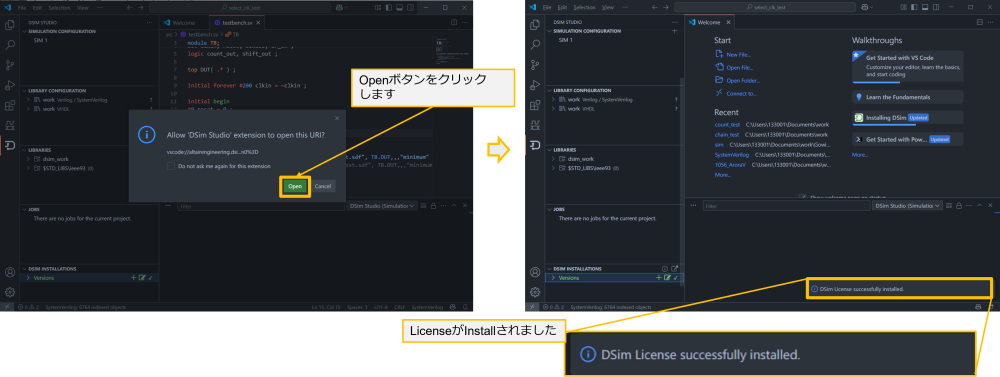Select Get Started with Pow... terminal walkthrough
This screenshot has width=1000, height=377.
tap(908, 139)
